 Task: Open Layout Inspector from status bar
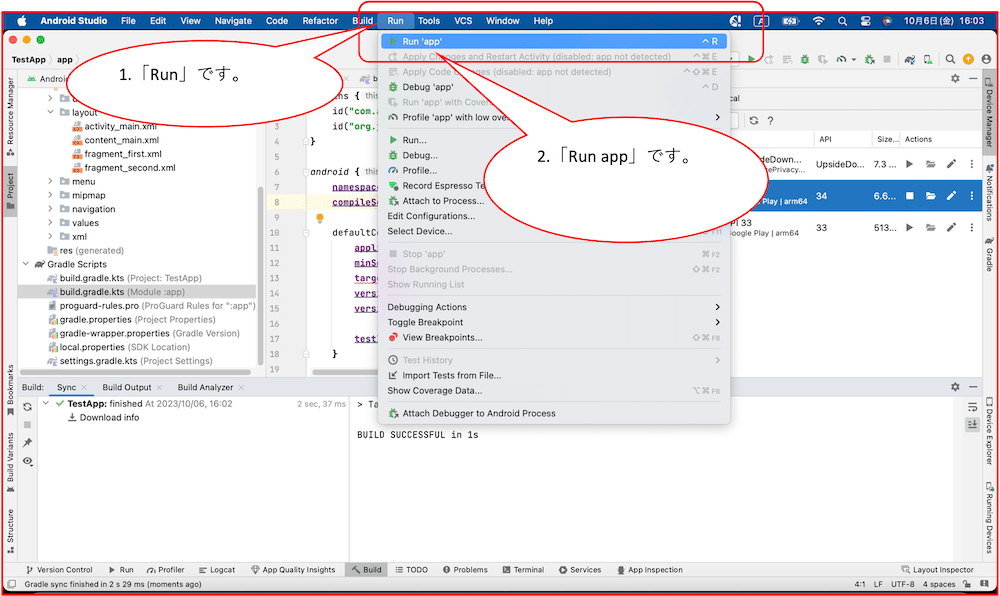point(938,570)
